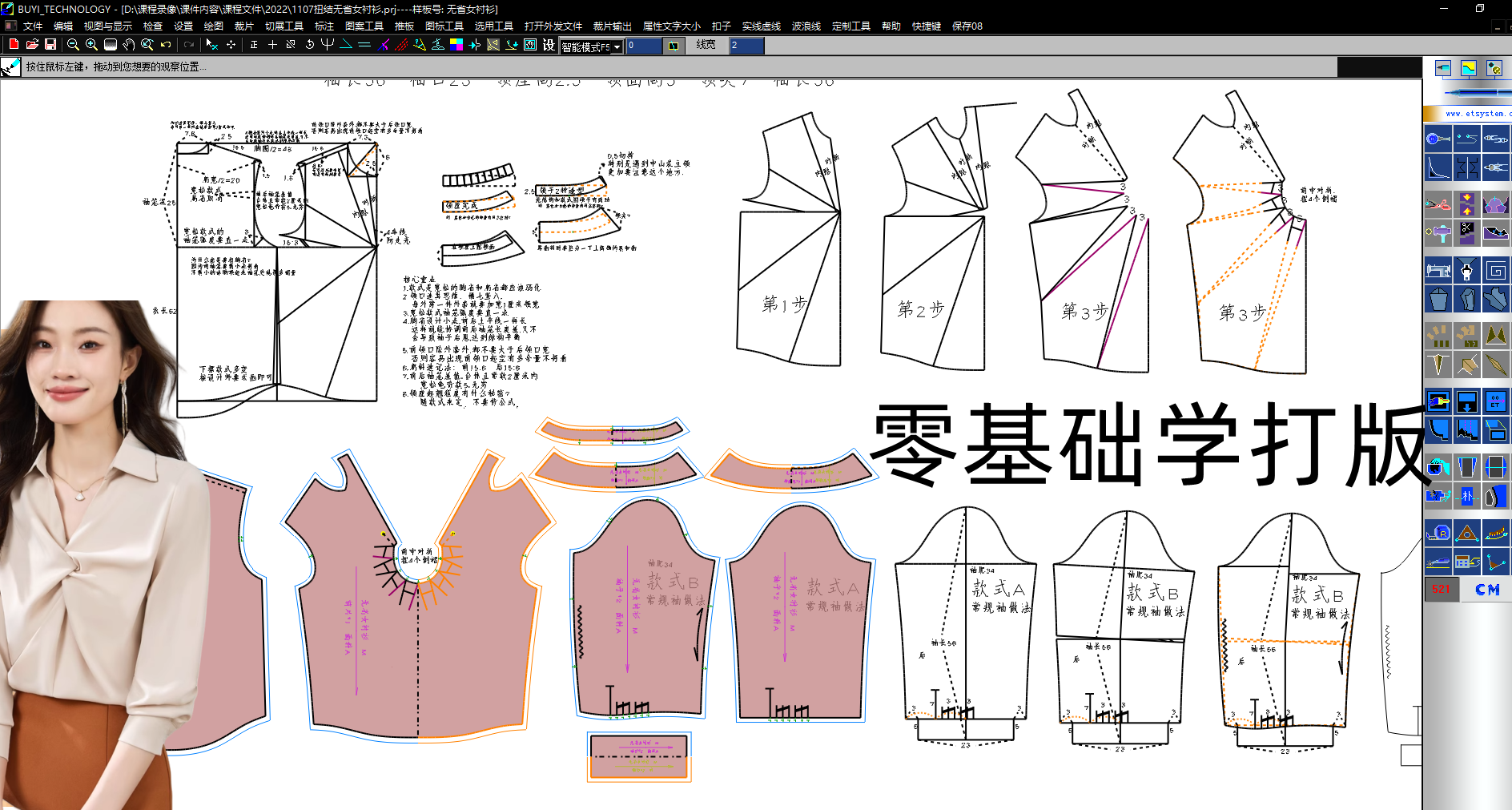
Task: Click the tape measure R icon
Action: pyautogui.click(x=1438, y=532)
